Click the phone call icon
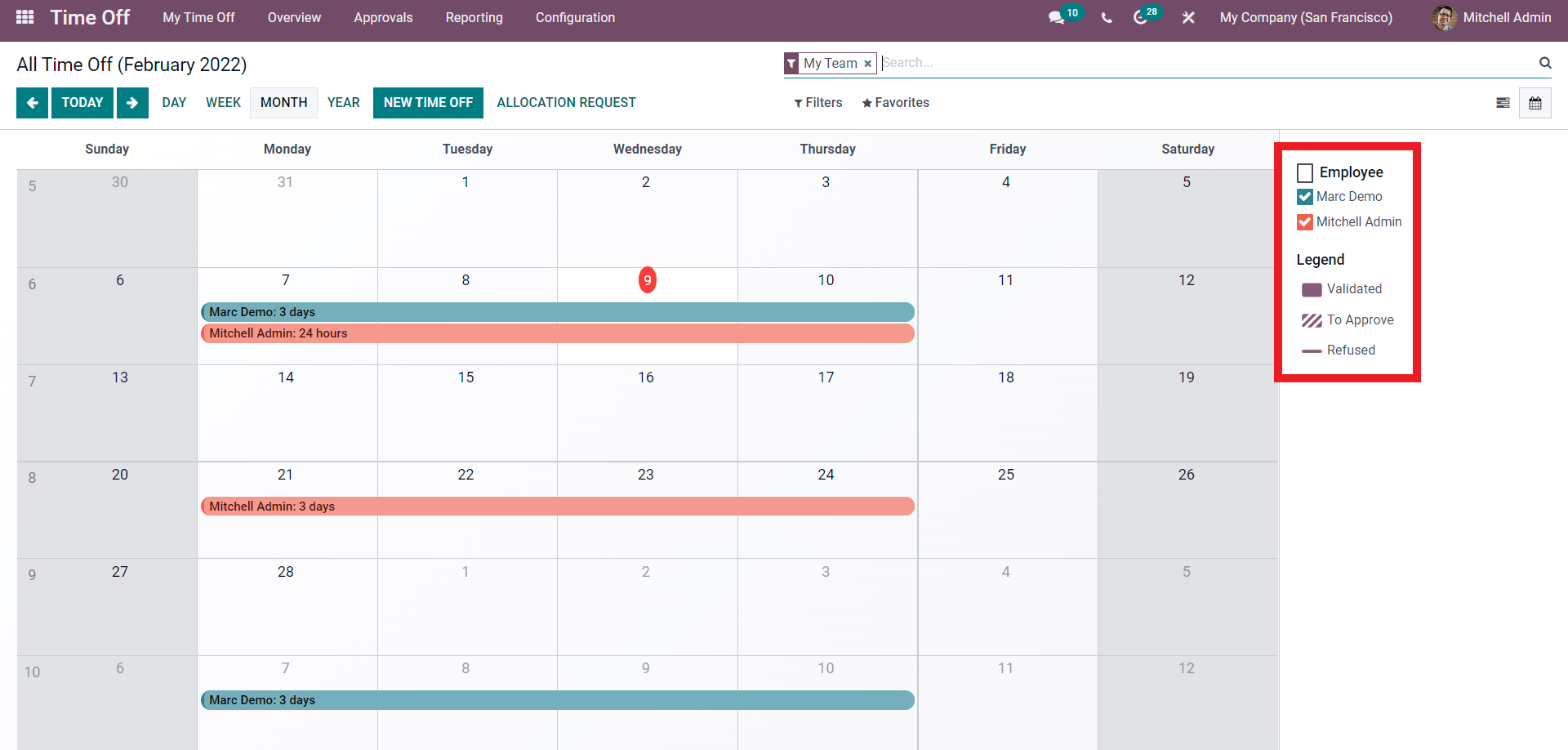Image resolution: width=1568 pixels, height=750 pixels. 1107,17
